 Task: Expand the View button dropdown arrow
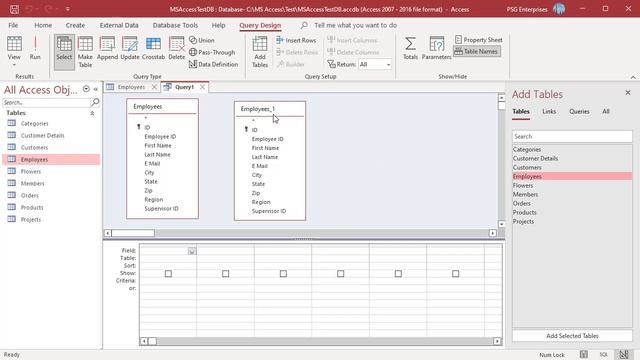[14, 65]
